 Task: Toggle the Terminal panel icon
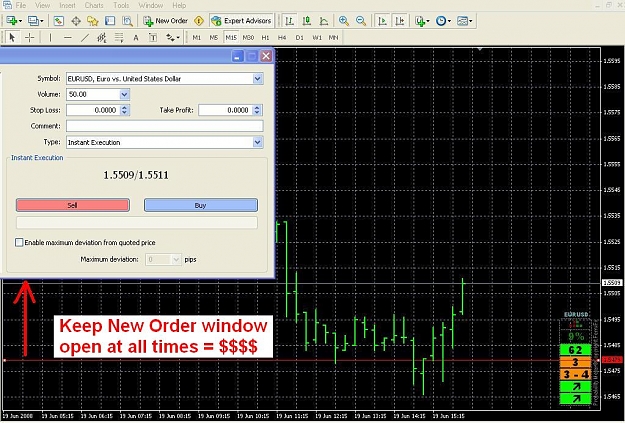pyautogui.click(x=110, y=21)
